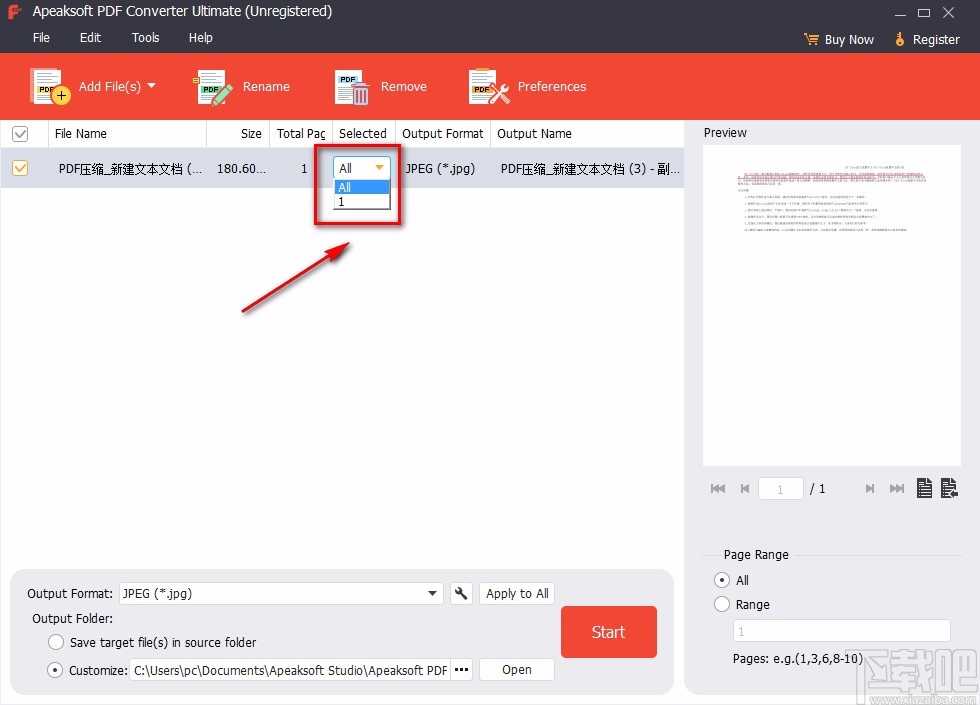980x705 pixels.
Task: Click the Buy Now link
Action: point(848,39)
